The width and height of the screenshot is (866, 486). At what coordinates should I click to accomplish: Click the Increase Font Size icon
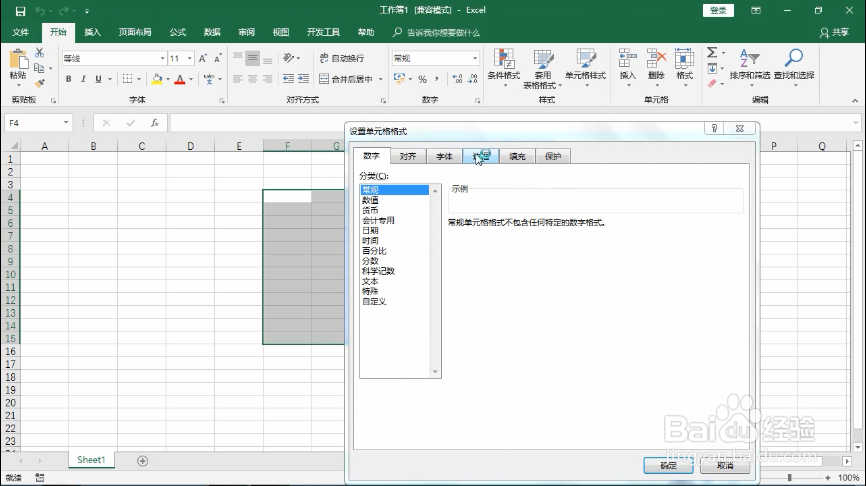[x=203, y=59]
